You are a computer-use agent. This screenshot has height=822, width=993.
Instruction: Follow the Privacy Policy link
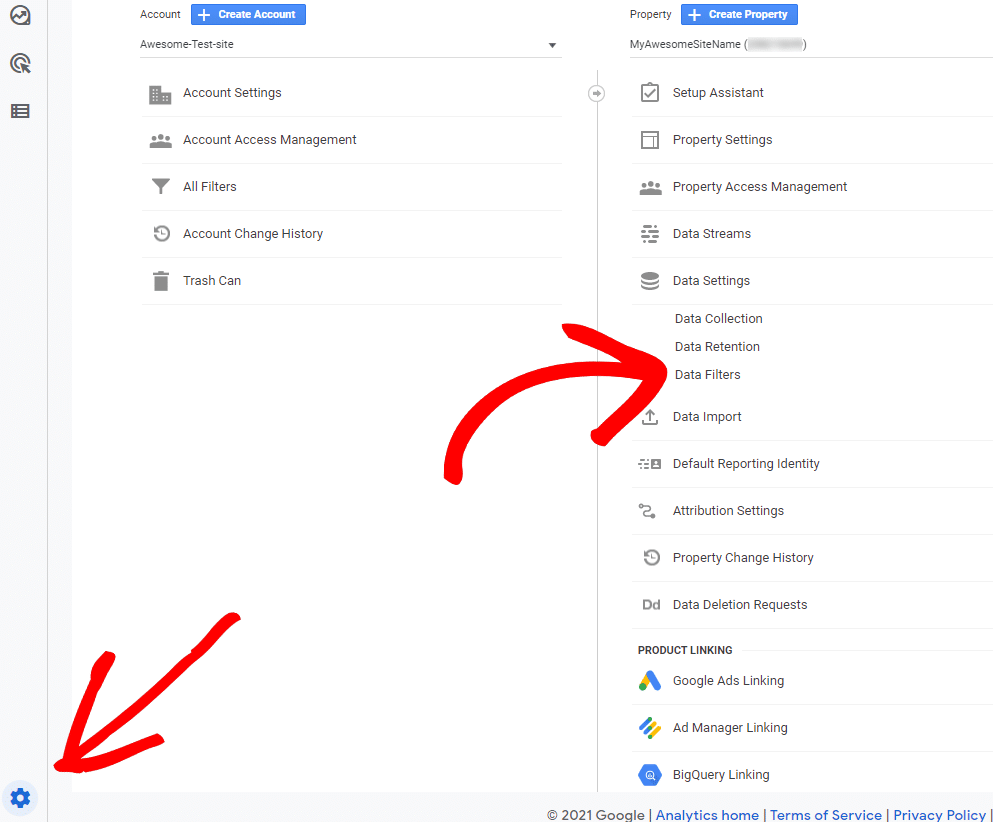tap(940, 814)
